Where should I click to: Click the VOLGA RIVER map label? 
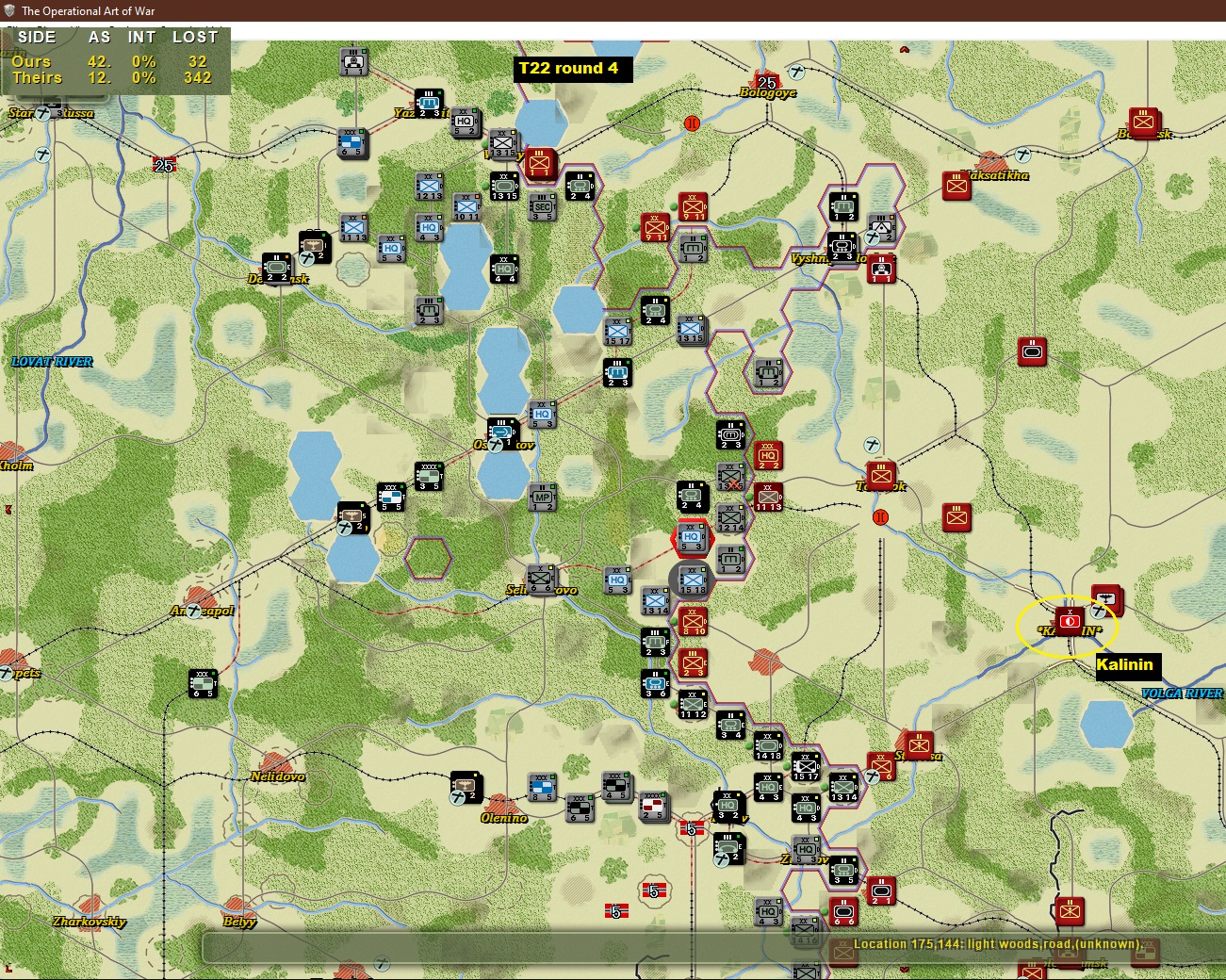[x=1182, y=694]
